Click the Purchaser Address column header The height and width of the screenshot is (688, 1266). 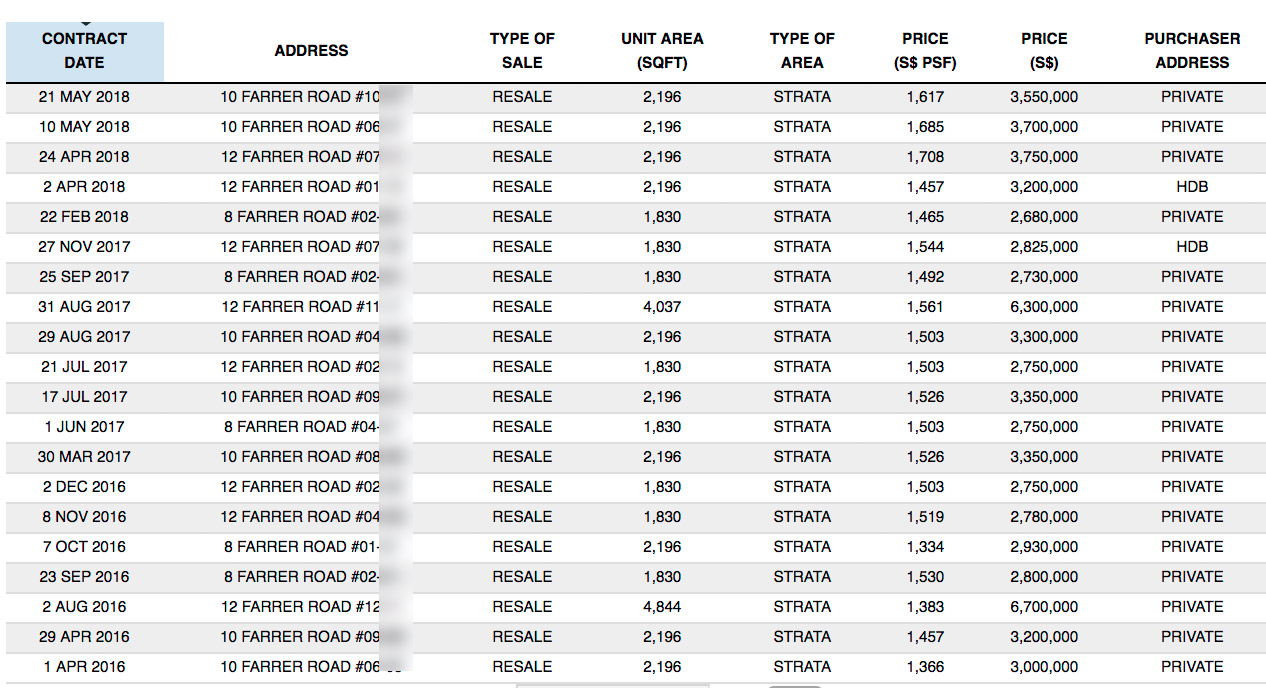[x=1192, y=51]
